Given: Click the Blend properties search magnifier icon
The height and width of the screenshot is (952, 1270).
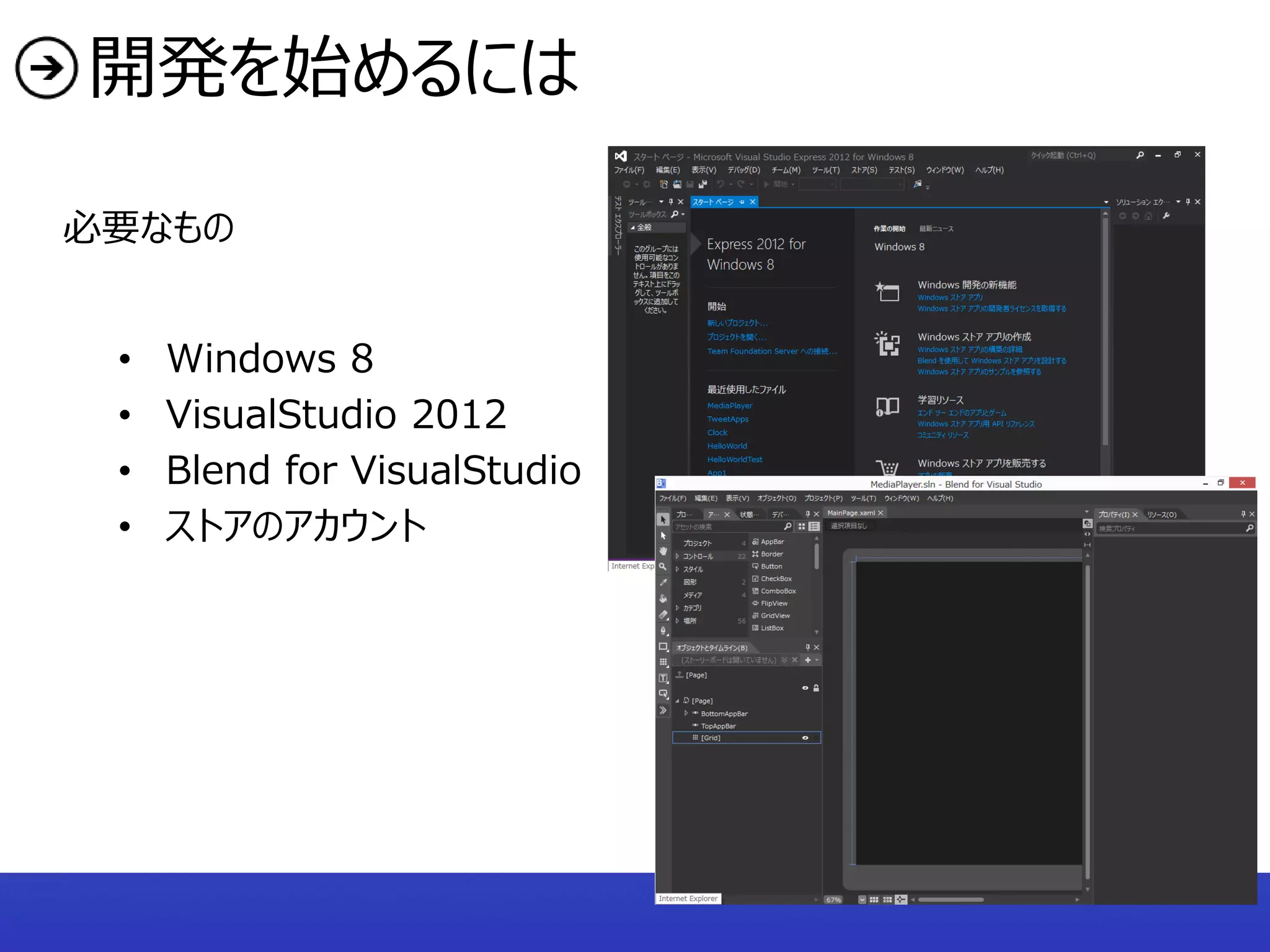Looking at the screenshot, I should (x=1249, y=528).
